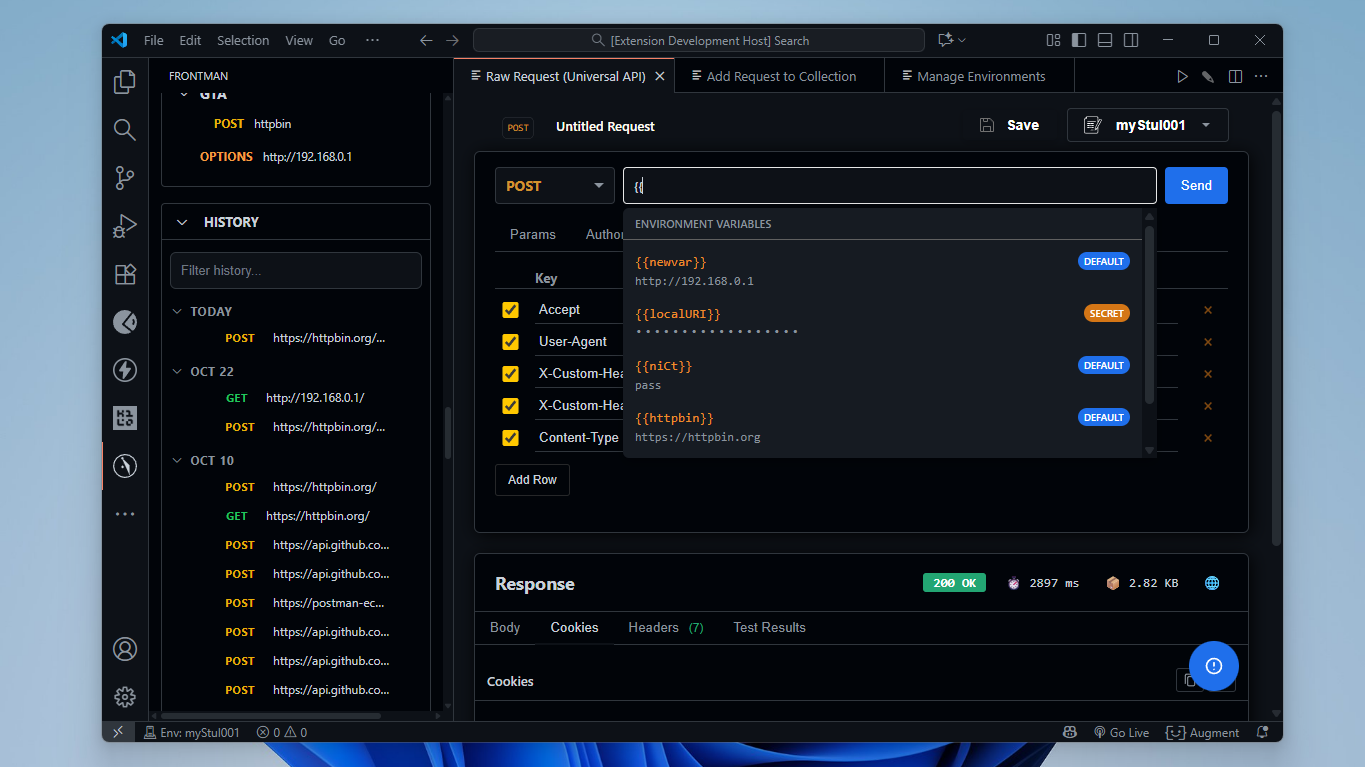Delete the Content-Type header row
This screenshot has width=1365, height=767.
1208,438
